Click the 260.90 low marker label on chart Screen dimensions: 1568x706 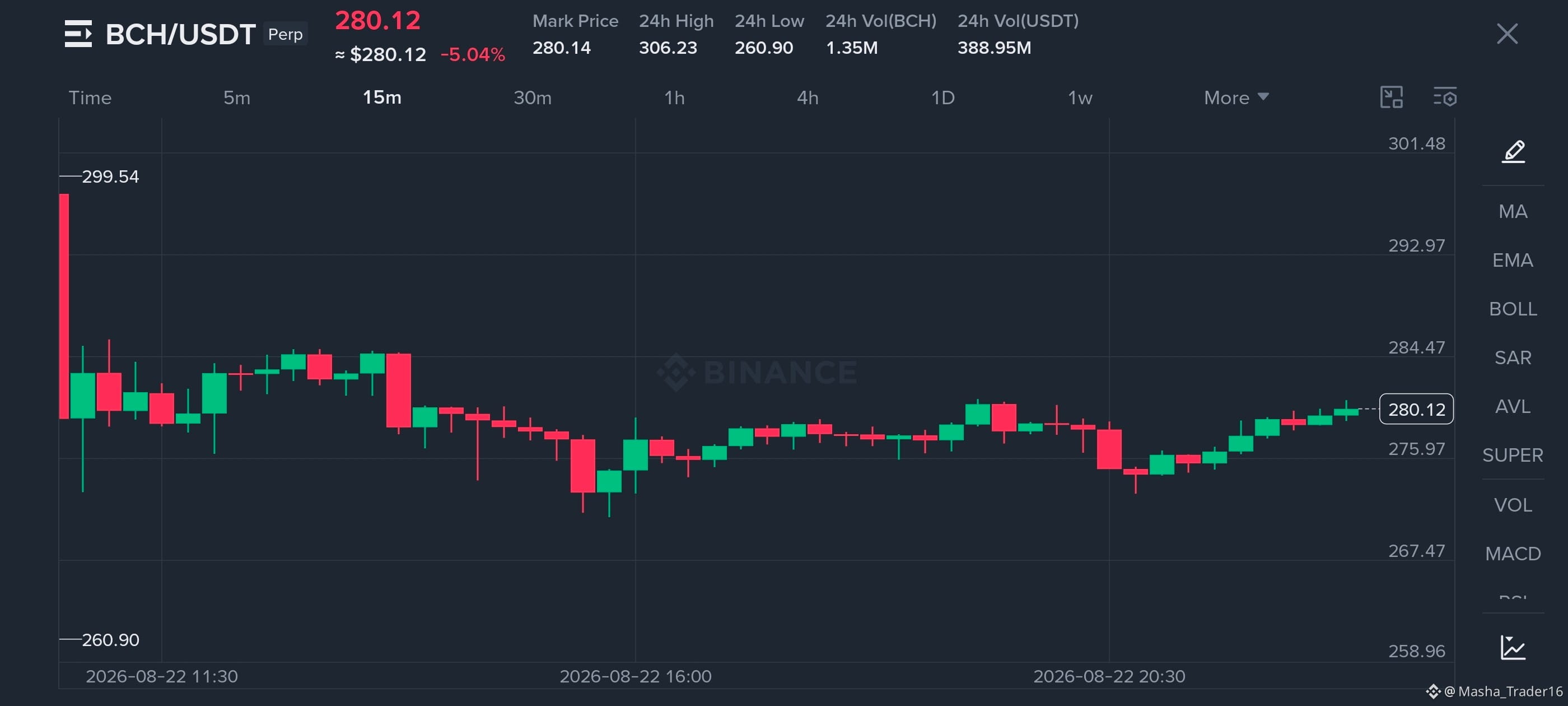click(110, 640)
